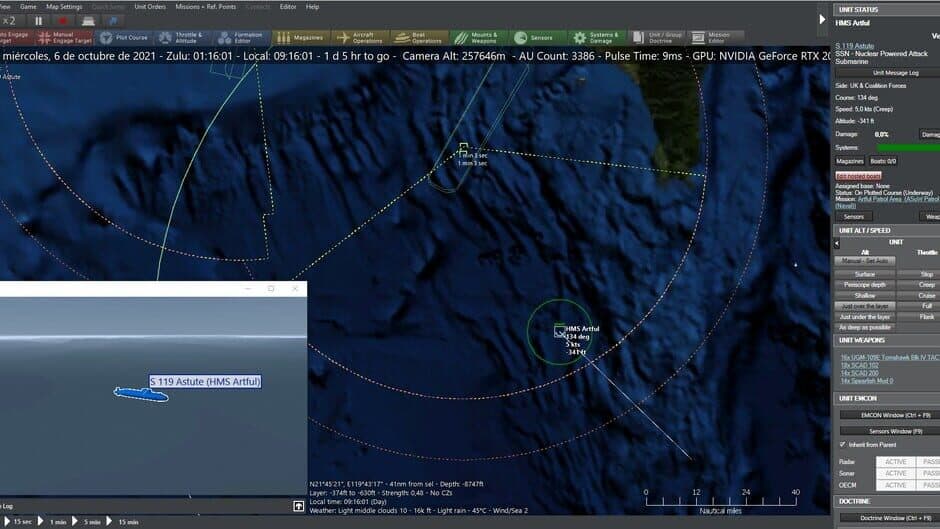Open the Editor menu

click(x=288, y=7)
